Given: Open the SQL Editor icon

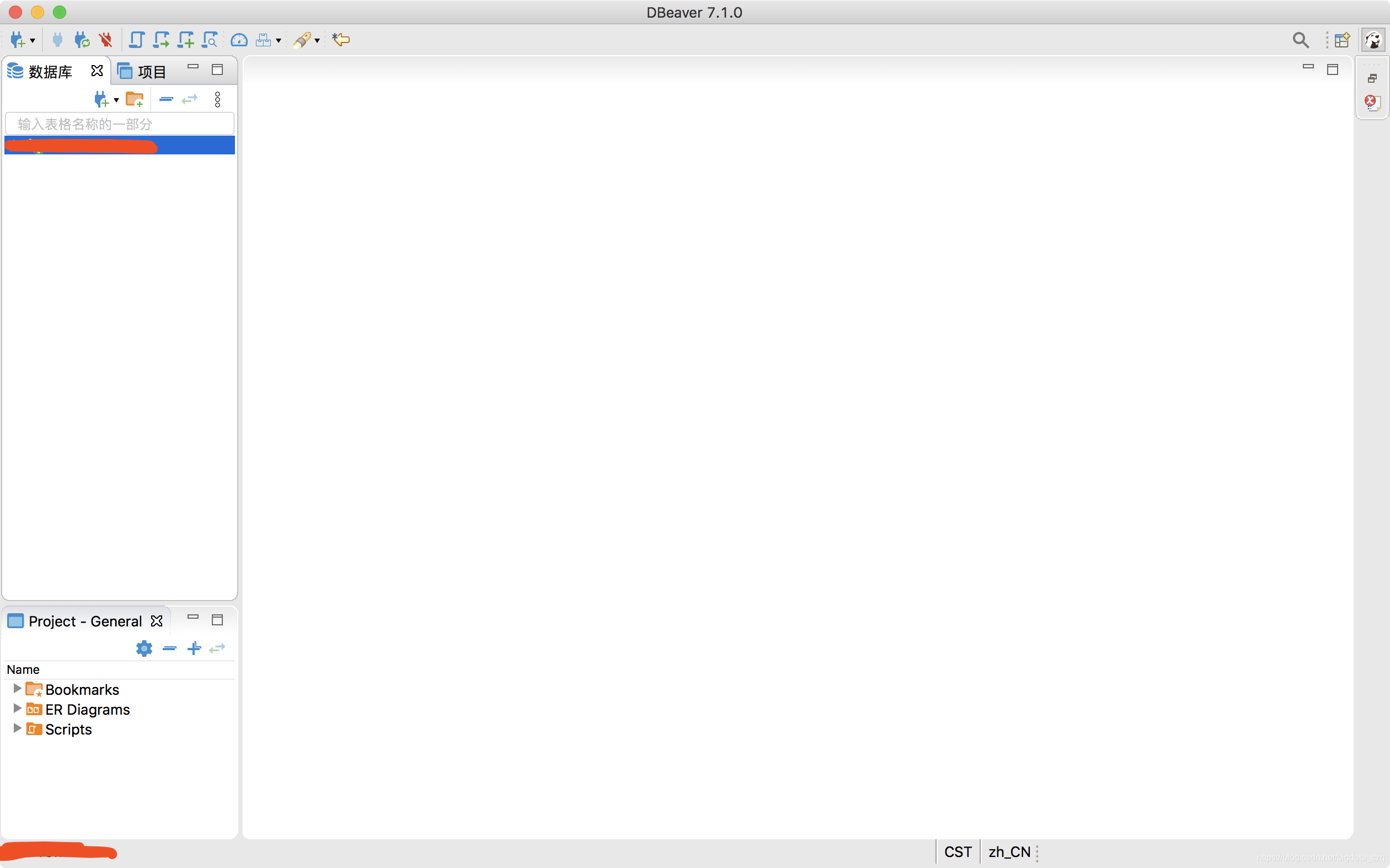Looking at the screenshot, I should [x=136, y=40].
